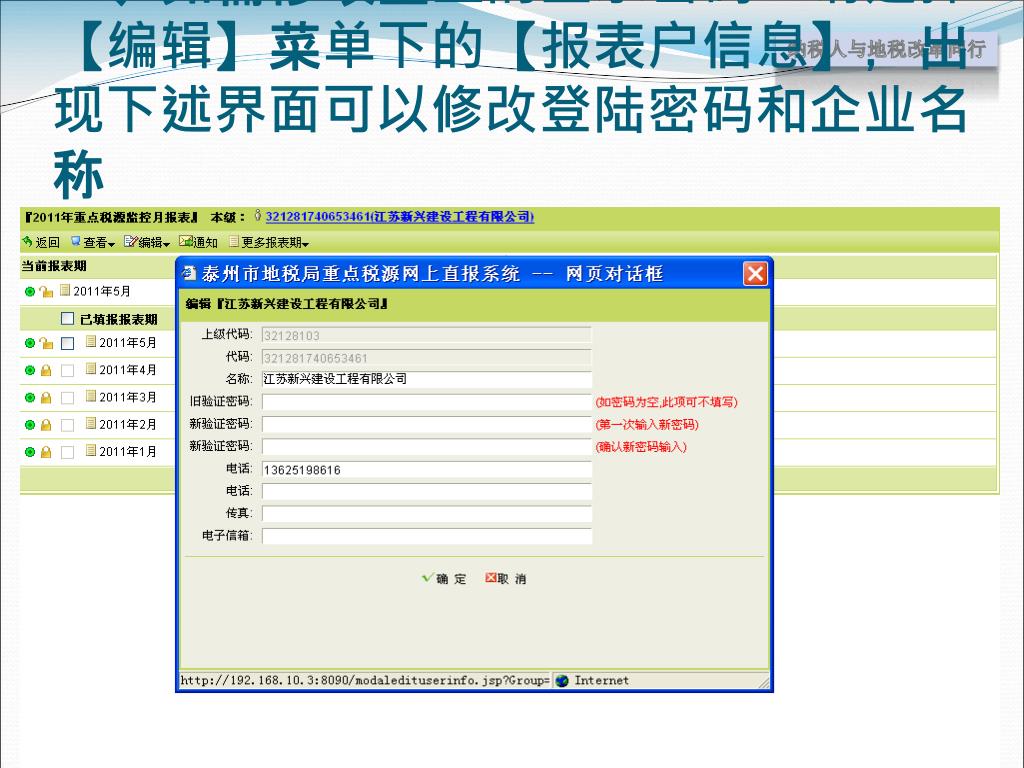Expand the 更多报表期 dropdown
The height and width of the screenshot is (768, 1024).
[269, 242]
